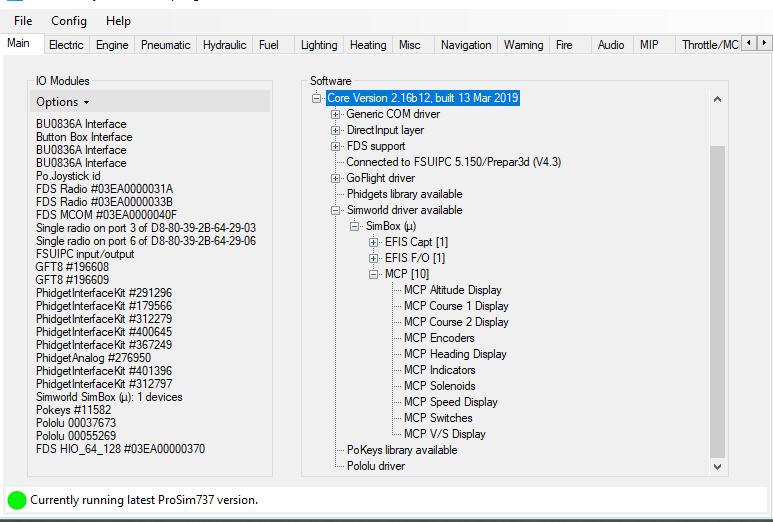The width and height of the screenshot is (773, 522).
Task: Select Connected to FSUIPC 5.150/Prepar3d item
Action: [x=454, y=162]
